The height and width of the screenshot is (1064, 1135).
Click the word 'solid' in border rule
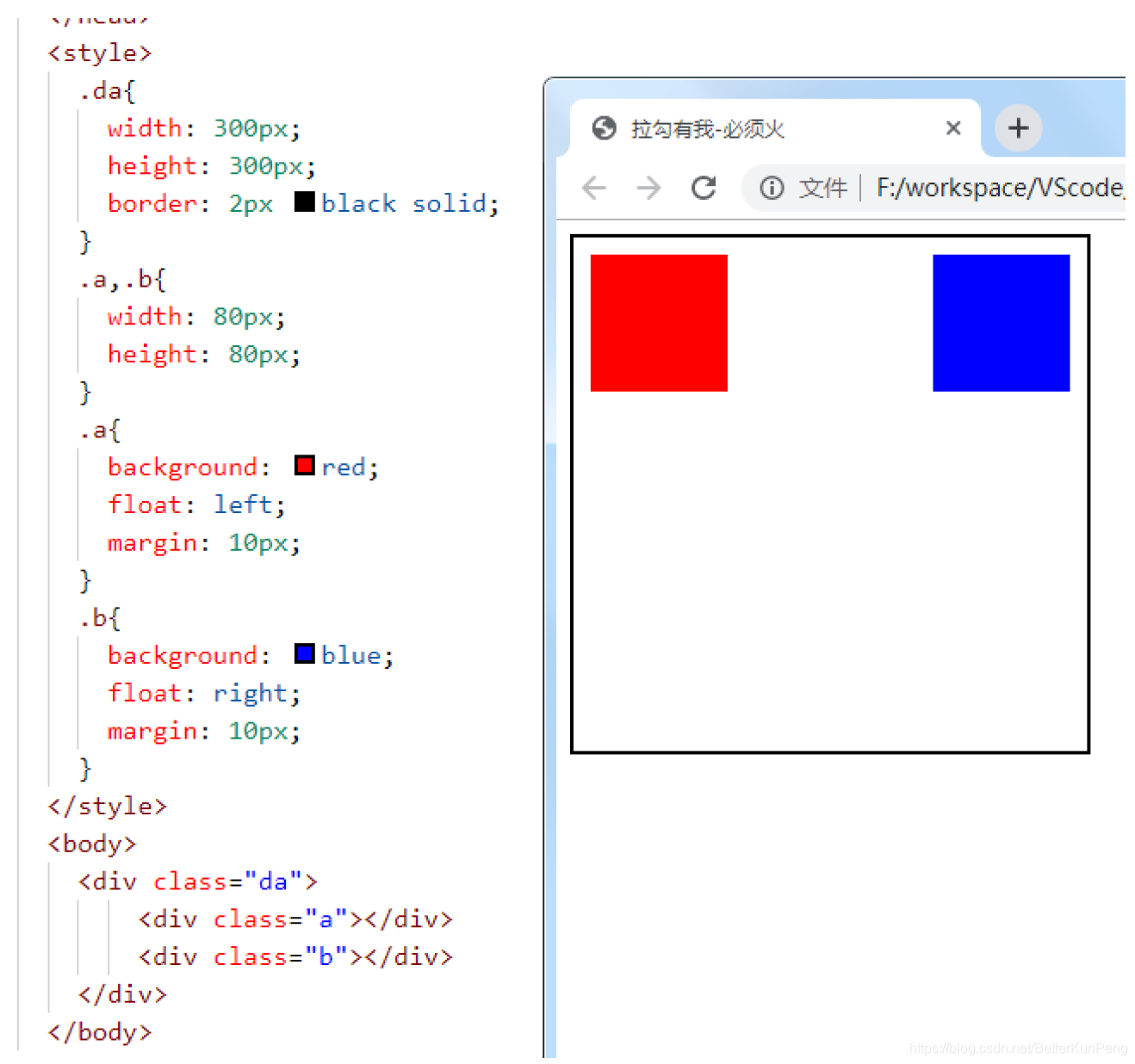pos(449,203)
